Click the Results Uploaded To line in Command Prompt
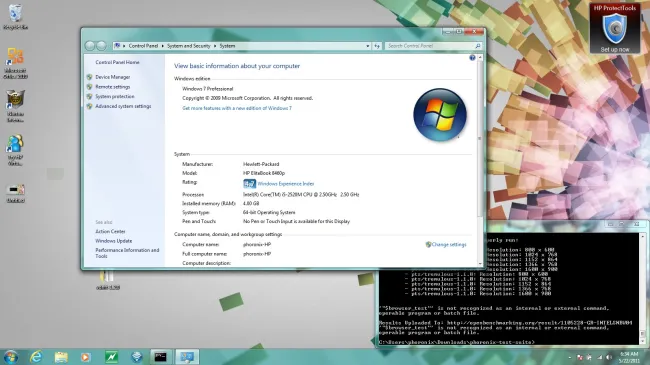This screenshot has height=365, width=650. pos(505,323)
